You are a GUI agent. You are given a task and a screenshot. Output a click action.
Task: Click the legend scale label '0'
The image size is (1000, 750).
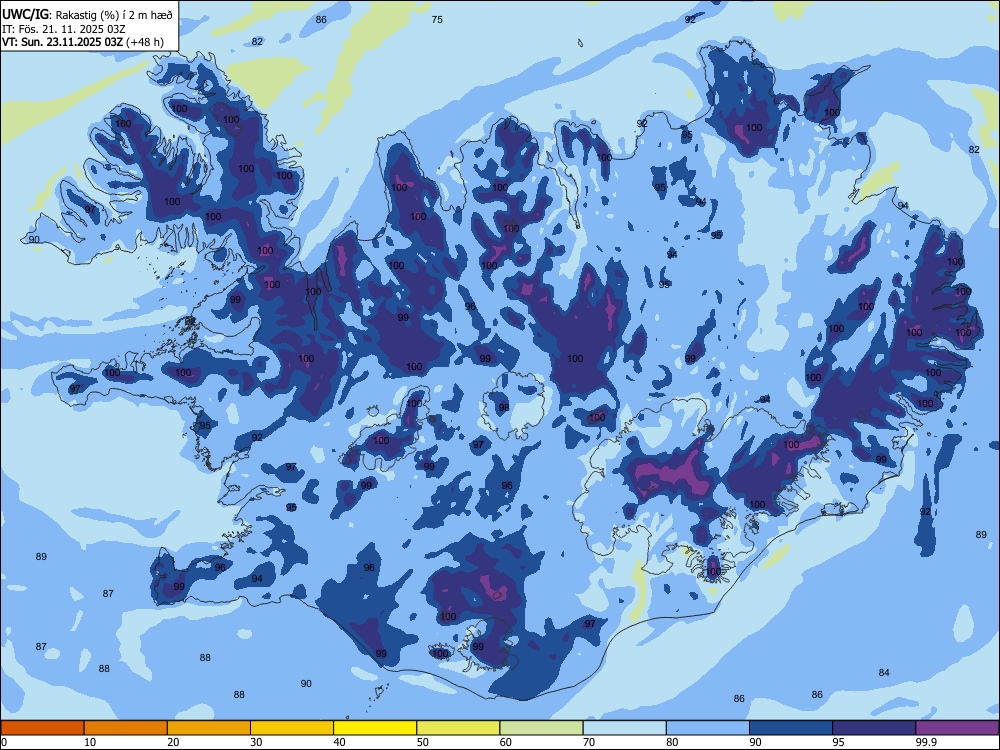4,742
